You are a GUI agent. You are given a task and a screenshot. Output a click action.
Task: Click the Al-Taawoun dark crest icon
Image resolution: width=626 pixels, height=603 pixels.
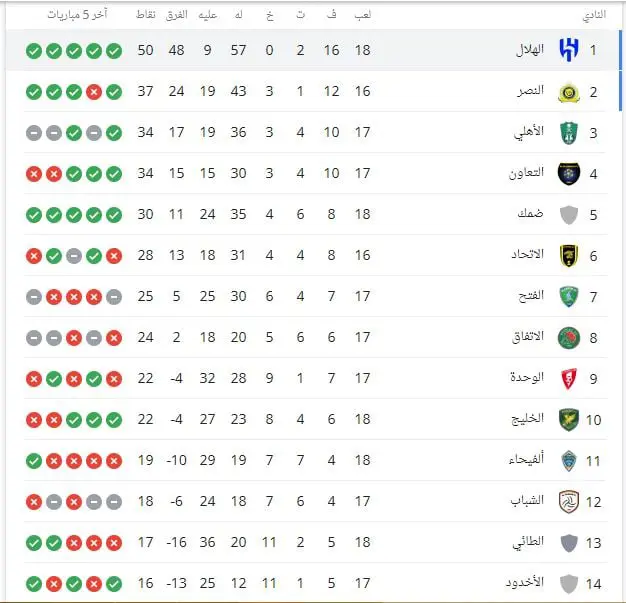pyautogui.click(x=569, y=174)
